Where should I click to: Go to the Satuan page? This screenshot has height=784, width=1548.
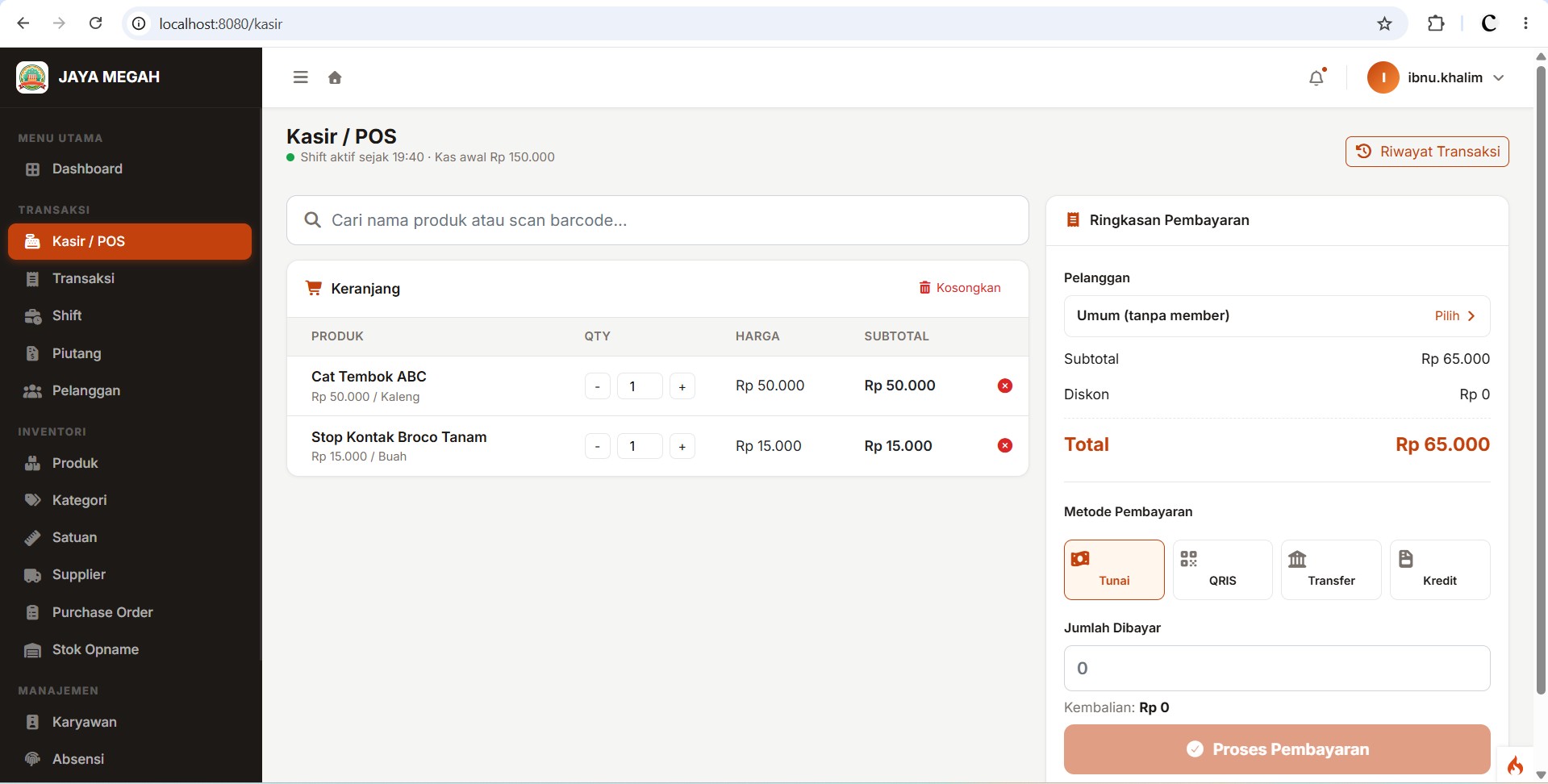click(x=130, y=537)
